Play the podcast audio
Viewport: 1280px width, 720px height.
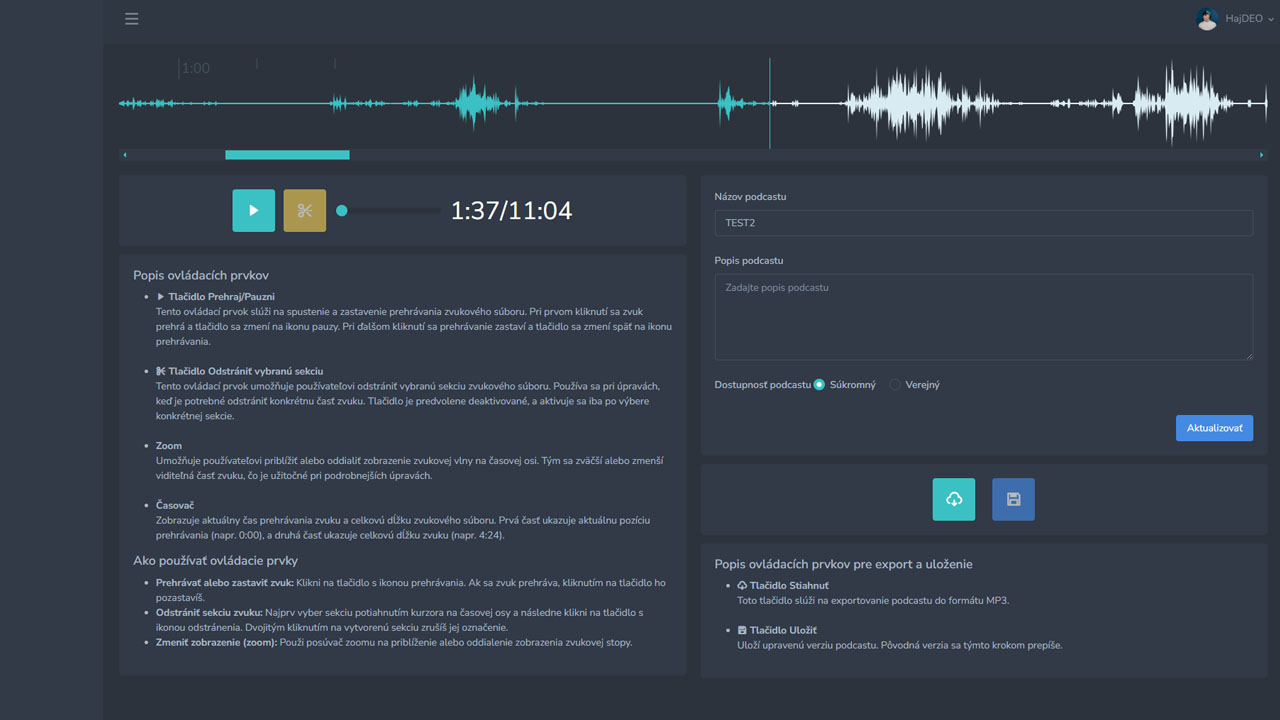[254, 211]
